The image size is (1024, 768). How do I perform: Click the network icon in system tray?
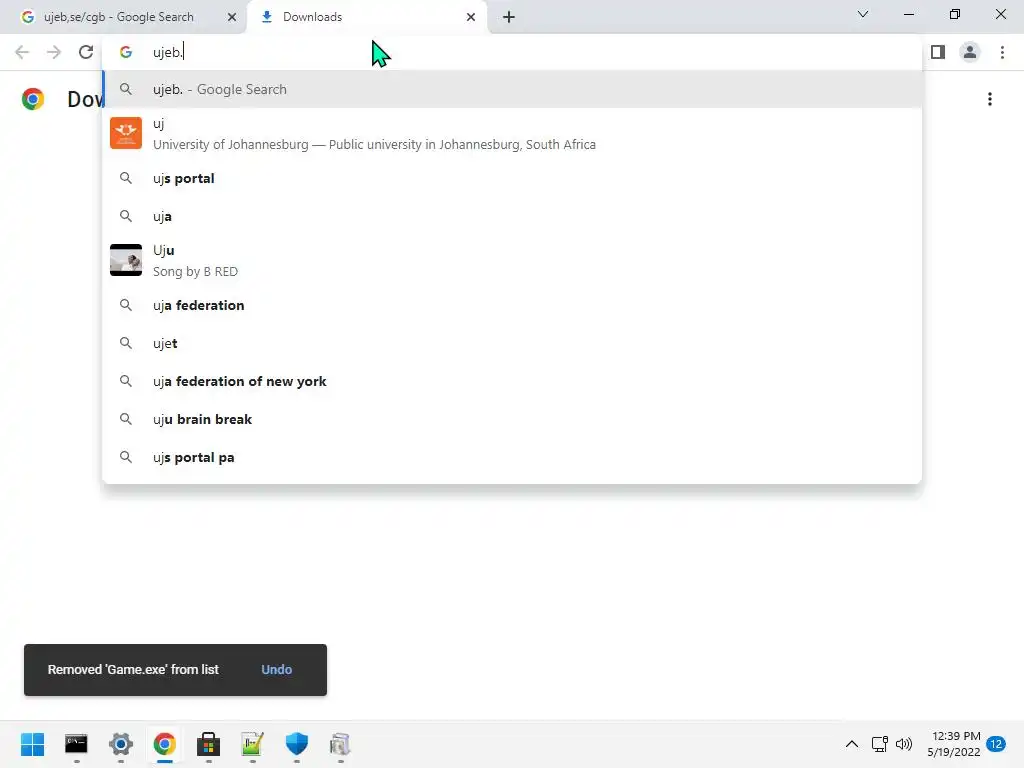pos(880,744)
